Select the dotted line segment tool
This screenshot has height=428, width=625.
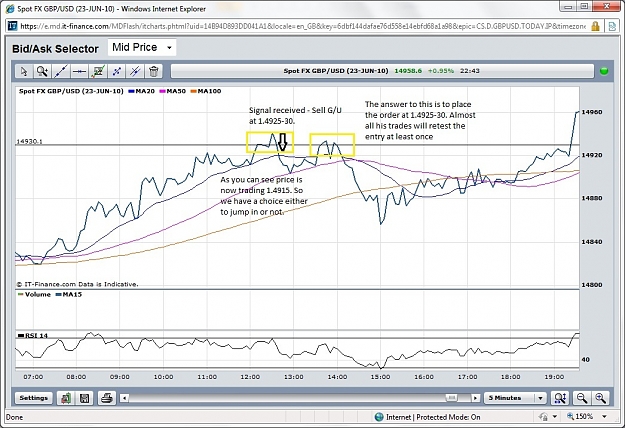117,71
